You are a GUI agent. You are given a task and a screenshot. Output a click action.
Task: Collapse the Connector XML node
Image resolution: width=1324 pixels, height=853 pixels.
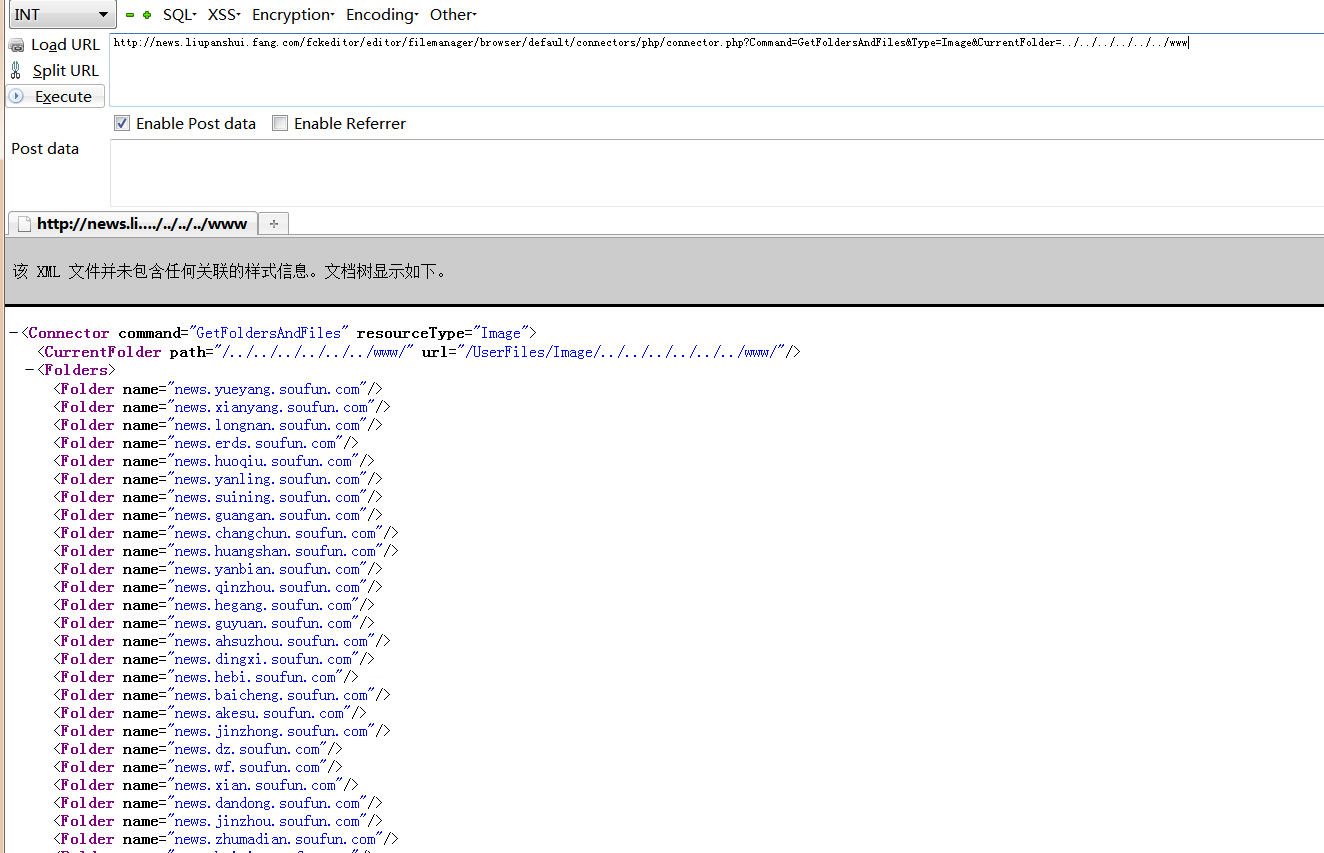coord(13,334)
